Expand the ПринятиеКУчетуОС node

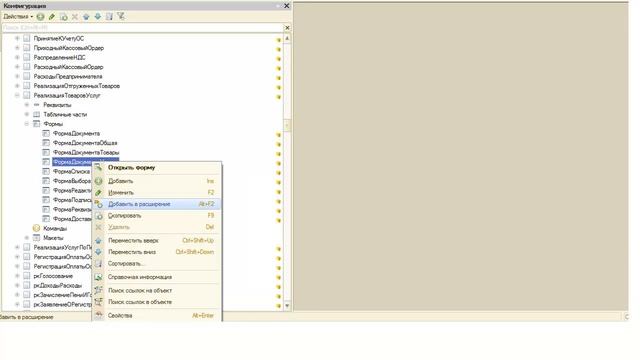coord(17,38)
